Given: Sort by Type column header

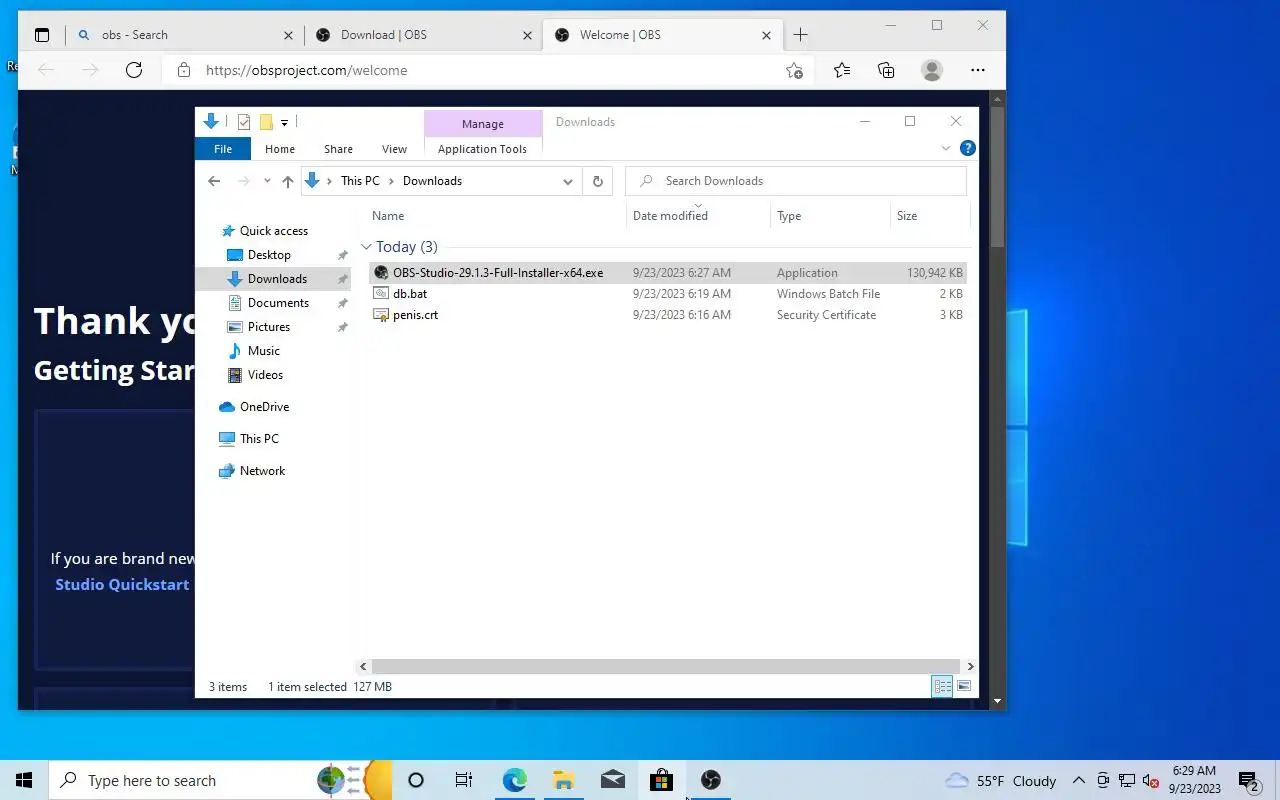Looking at the screenshot, I should coord(789,216).
